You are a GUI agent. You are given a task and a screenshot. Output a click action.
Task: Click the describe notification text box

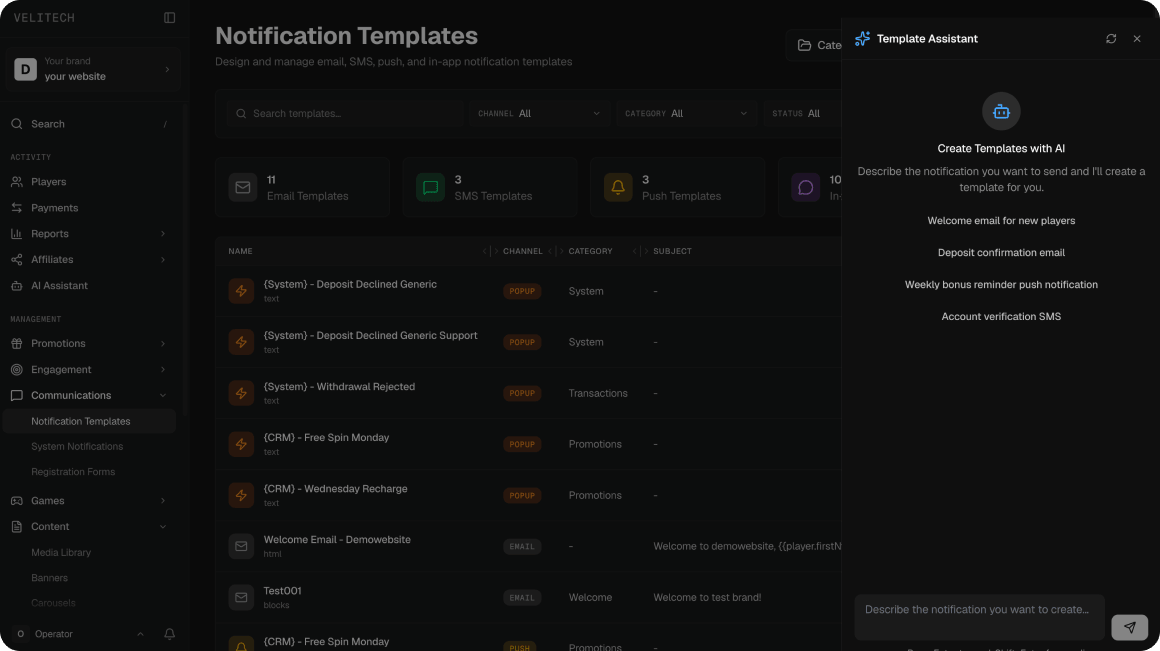(x=979, y=617)
